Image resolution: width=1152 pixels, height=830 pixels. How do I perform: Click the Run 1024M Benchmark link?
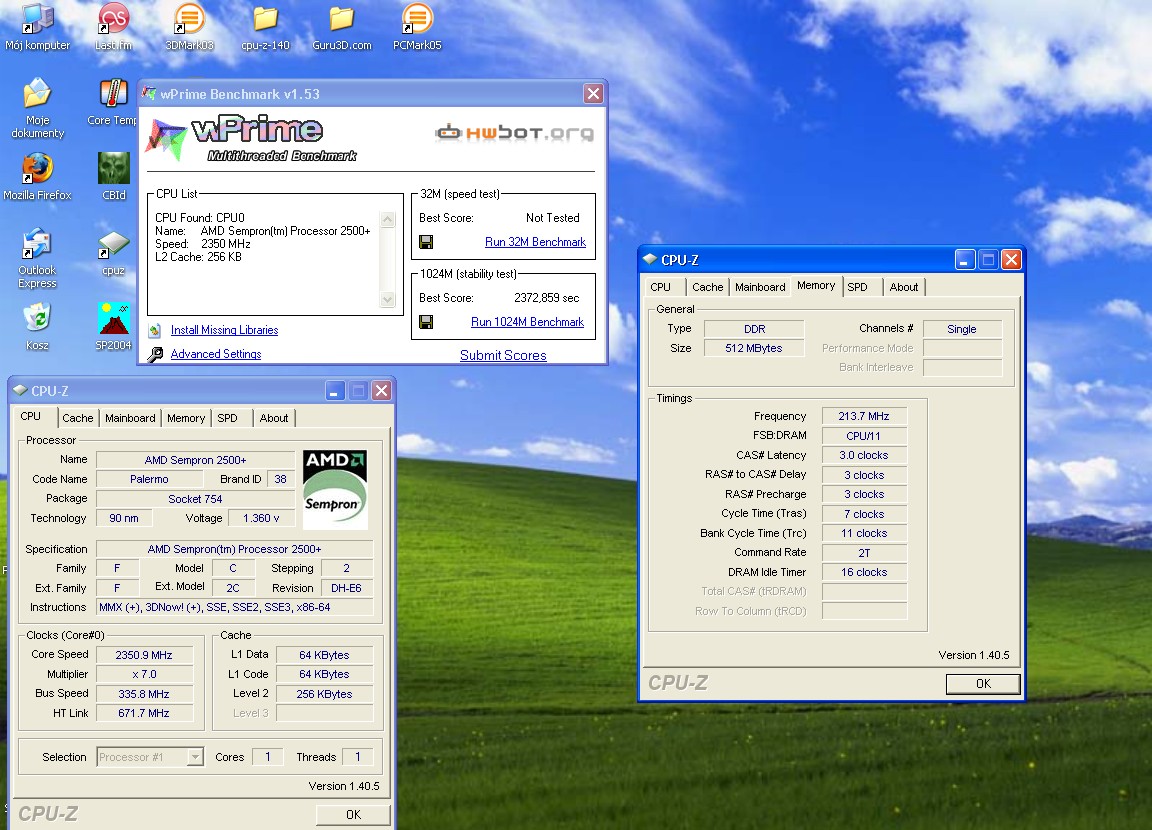click(x=528, y=322)
